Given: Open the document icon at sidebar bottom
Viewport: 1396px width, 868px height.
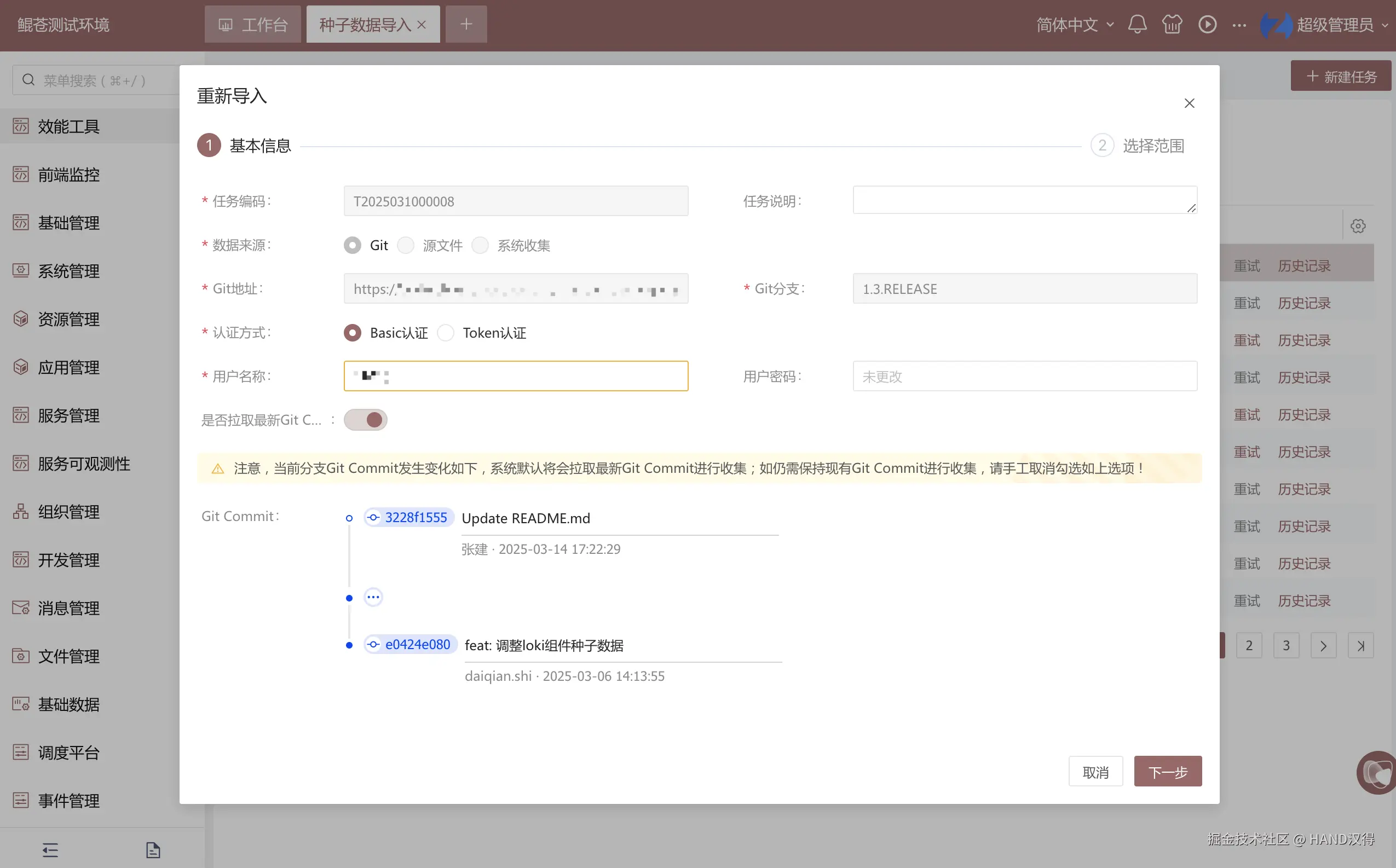Looking at the screenshot, I should [153, 849].
